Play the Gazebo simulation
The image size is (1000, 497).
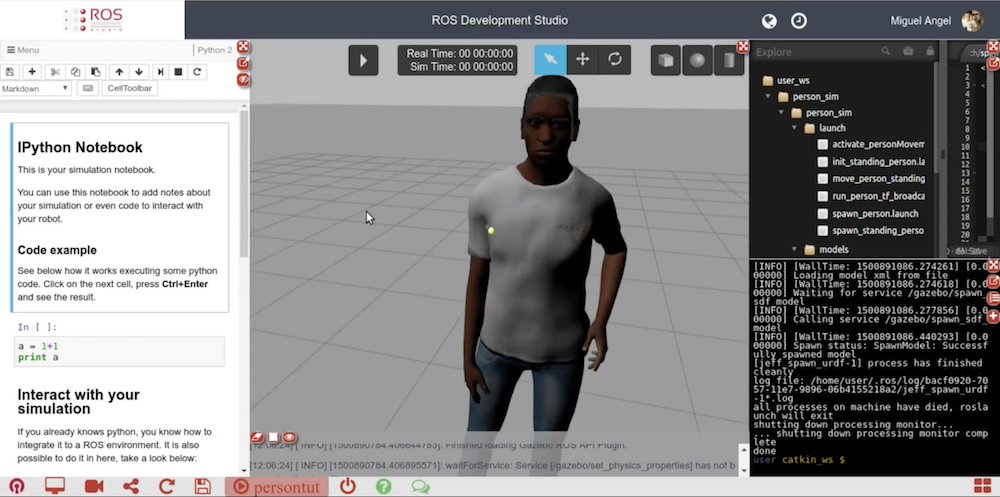363,60
